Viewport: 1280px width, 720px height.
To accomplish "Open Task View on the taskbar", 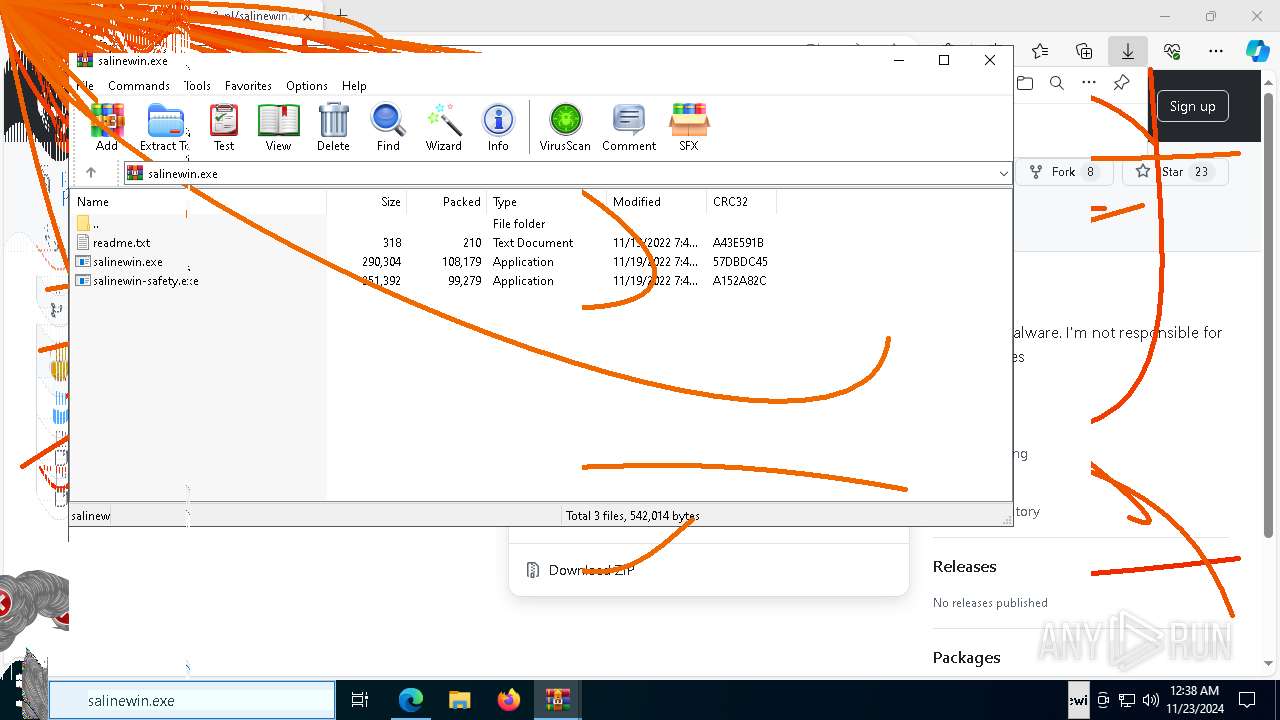I will coord(360,701).
